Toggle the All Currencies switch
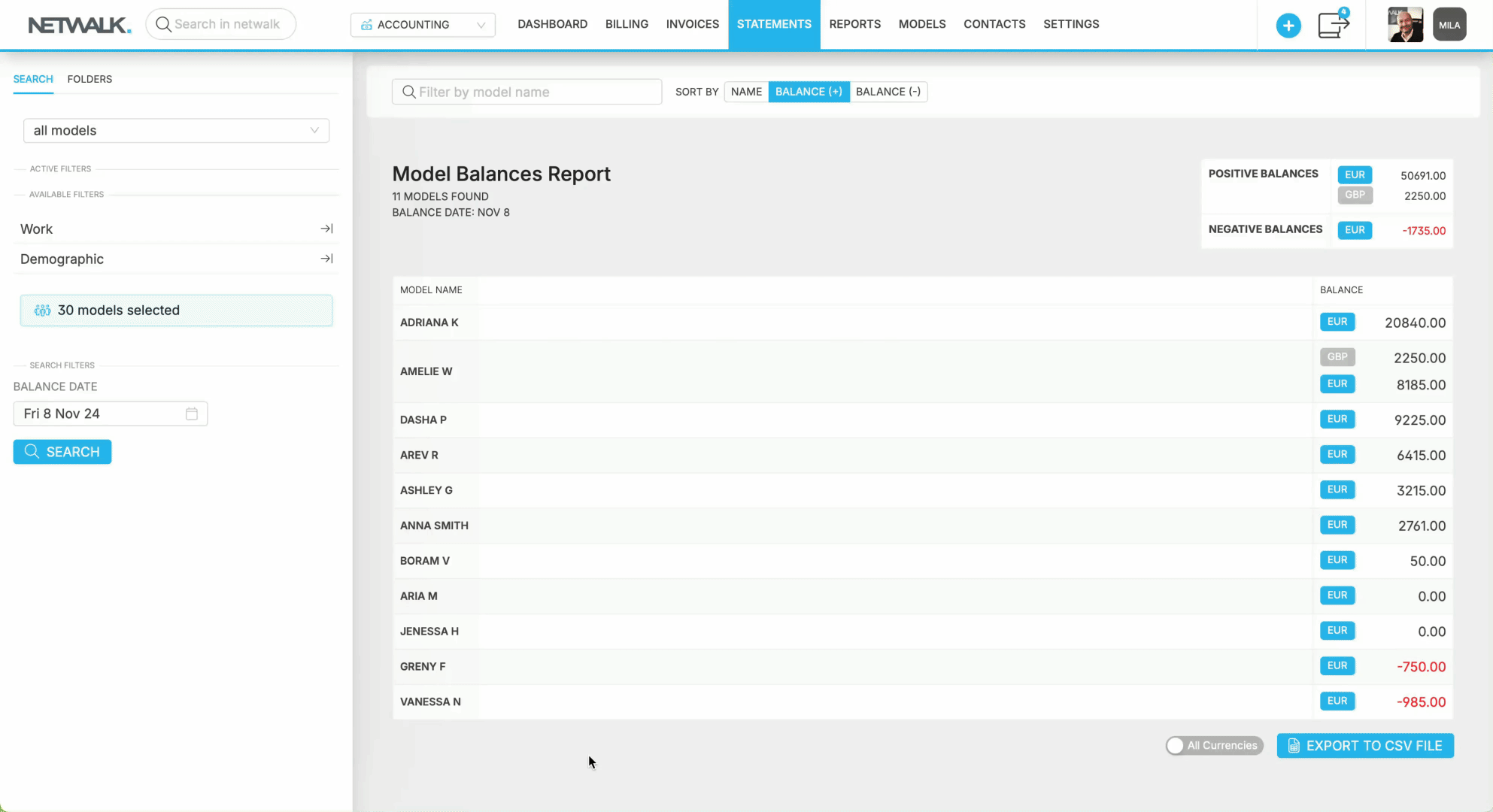1493x812 pixels. 1213,745
